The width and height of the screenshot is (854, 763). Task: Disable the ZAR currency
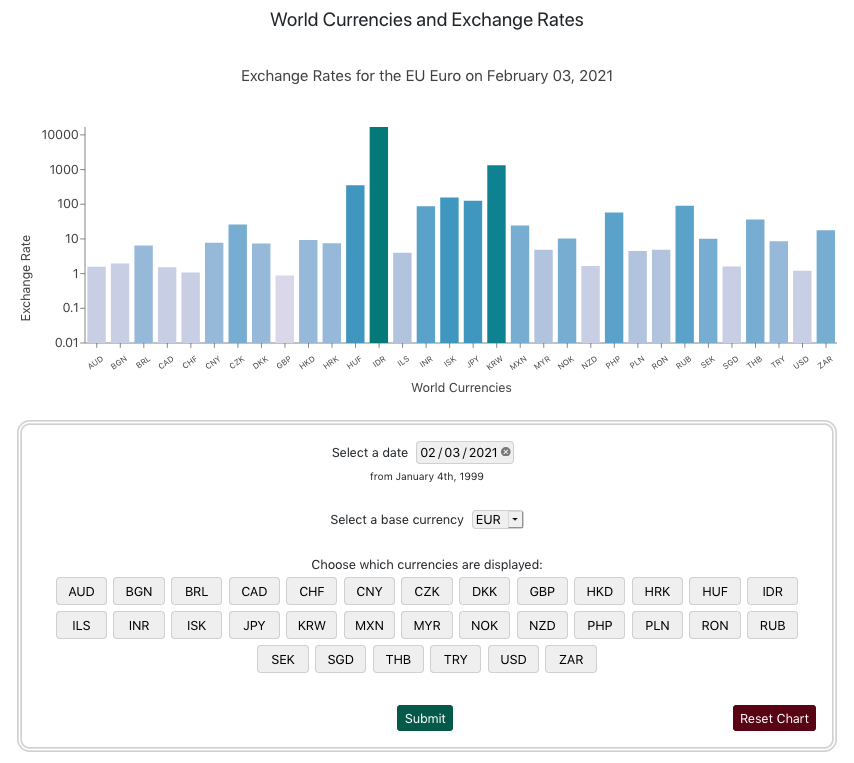571,659
